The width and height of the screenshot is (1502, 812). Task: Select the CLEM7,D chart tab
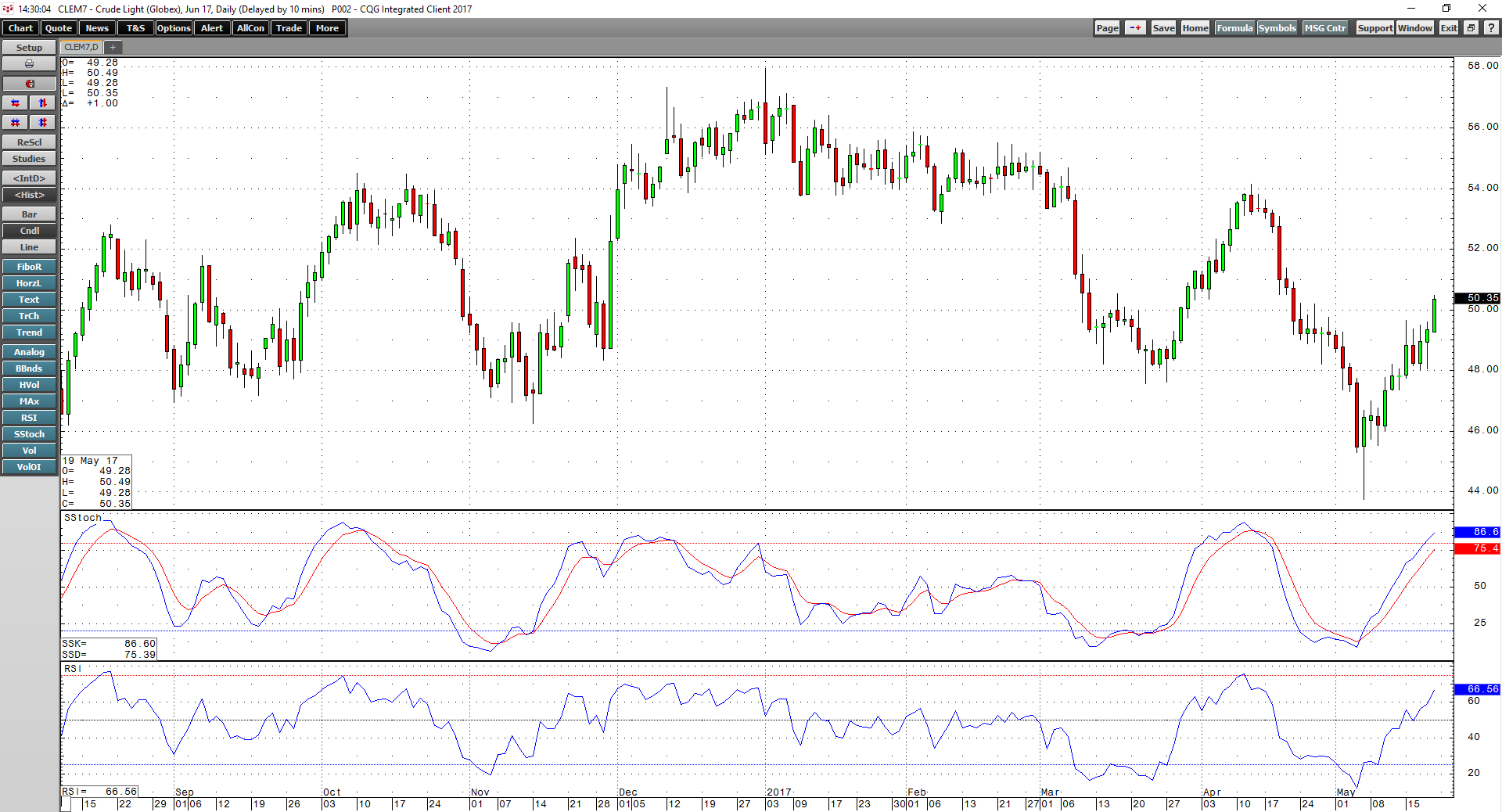pyautogui.click(x=81, y=47)
